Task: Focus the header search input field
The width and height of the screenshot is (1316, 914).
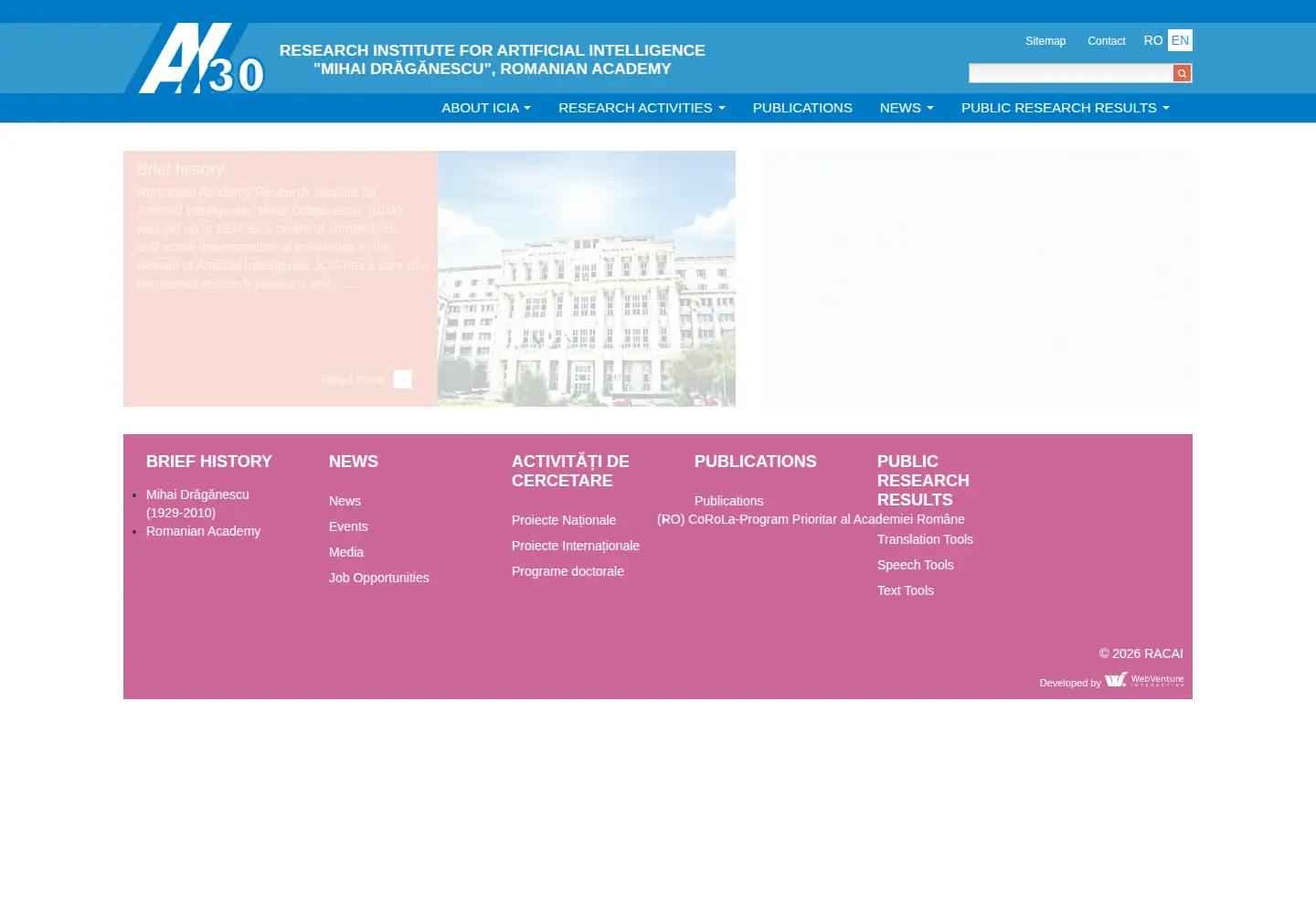Action: (1071, 73)
